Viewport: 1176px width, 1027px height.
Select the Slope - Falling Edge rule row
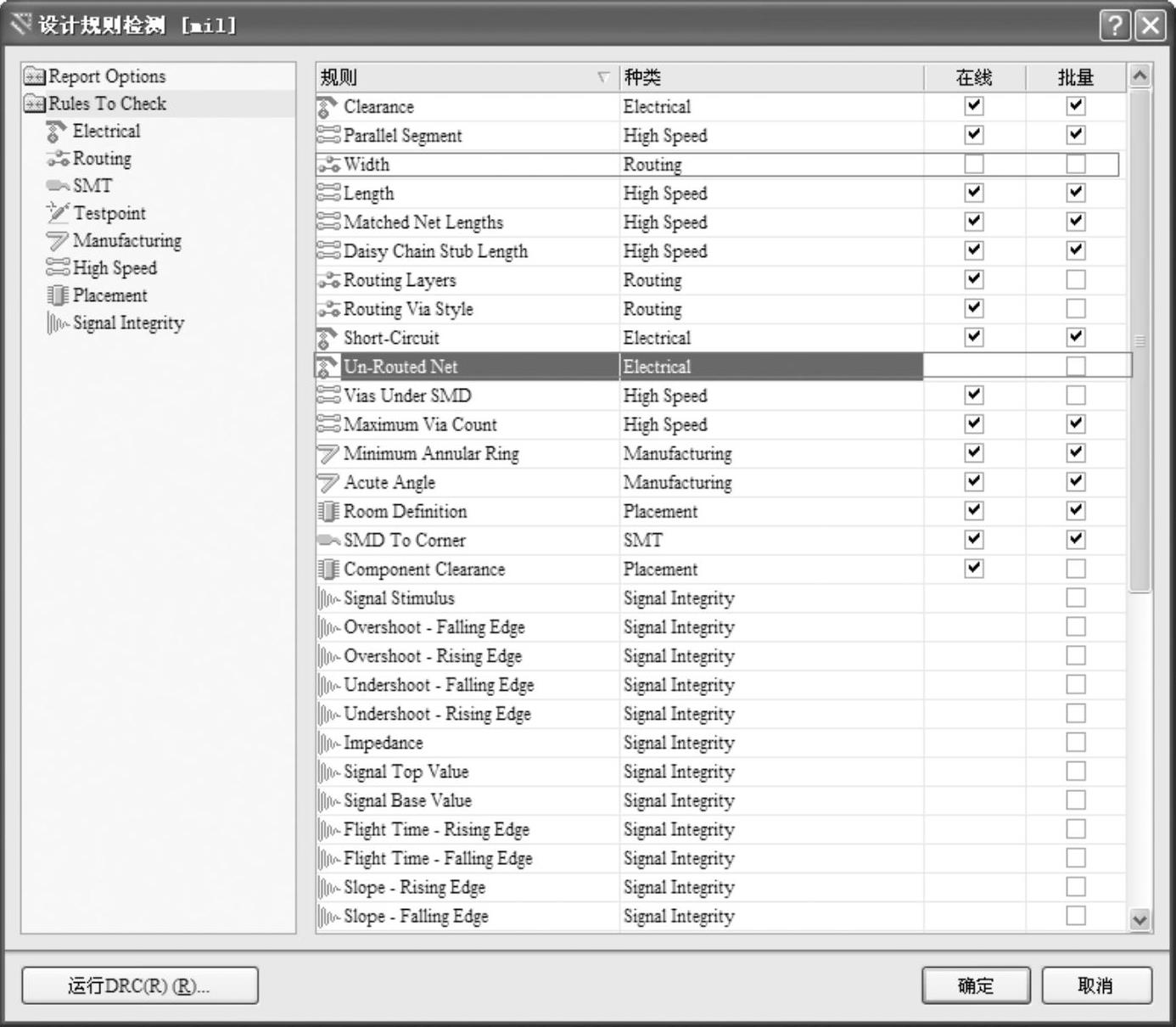pyautogui.click(x=721, y=917)
